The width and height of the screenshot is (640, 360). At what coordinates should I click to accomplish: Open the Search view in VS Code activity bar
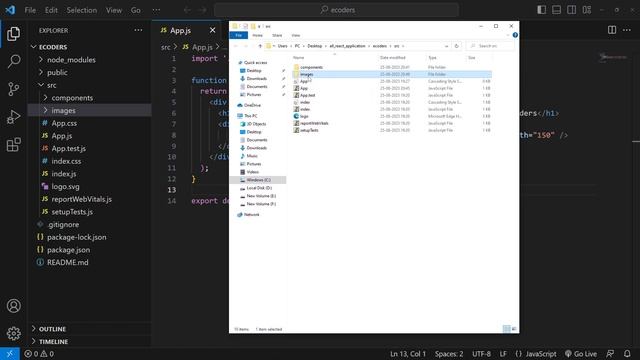13,61
